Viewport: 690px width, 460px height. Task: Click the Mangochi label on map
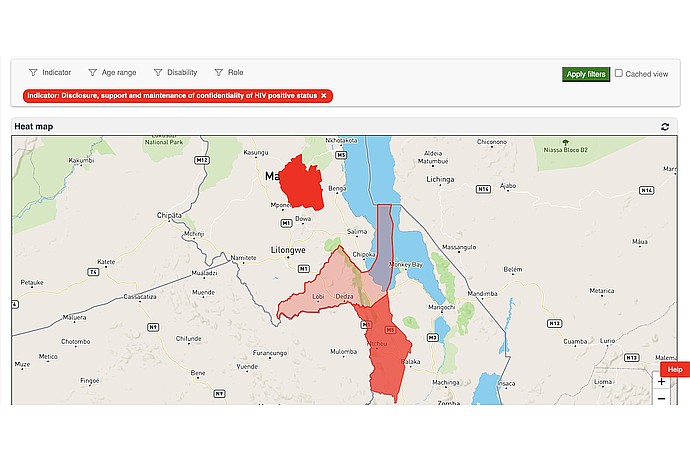[441, 307]
